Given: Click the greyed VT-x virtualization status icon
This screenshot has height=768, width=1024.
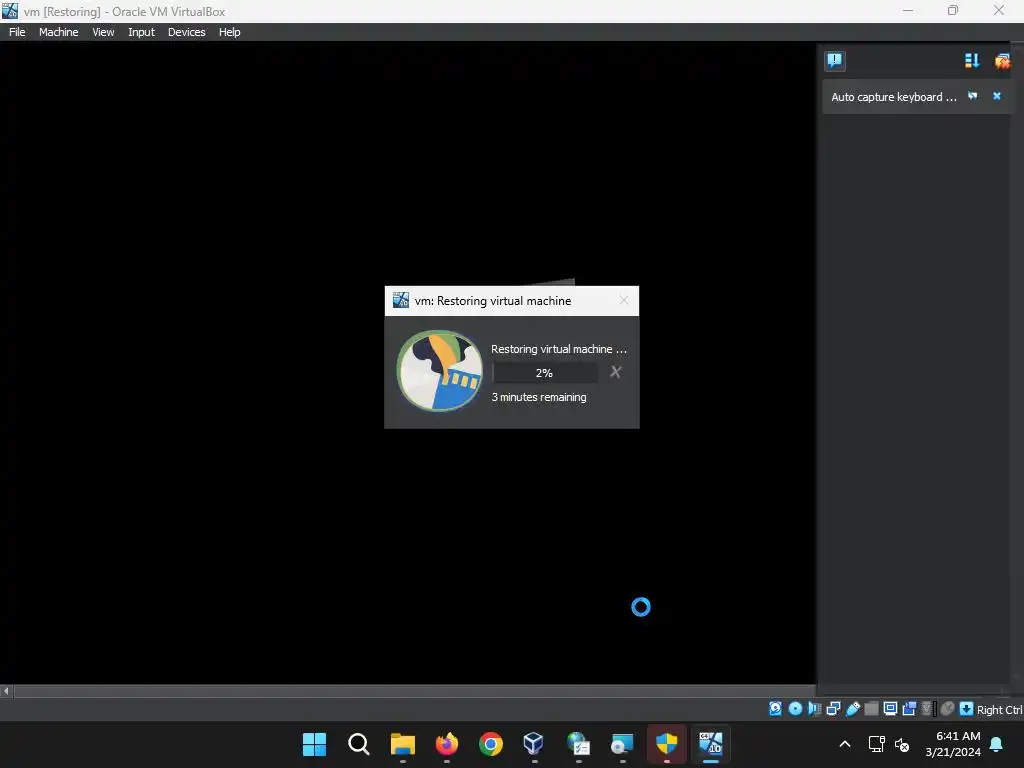Looking at the screenshot, I should (x=926, y=709).
